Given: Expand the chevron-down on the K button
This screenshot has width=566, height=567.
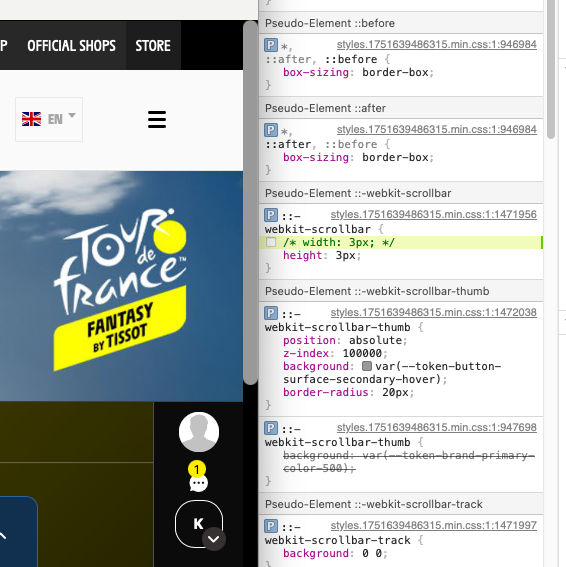Looking at the screenshot, I should click(214, 539).
